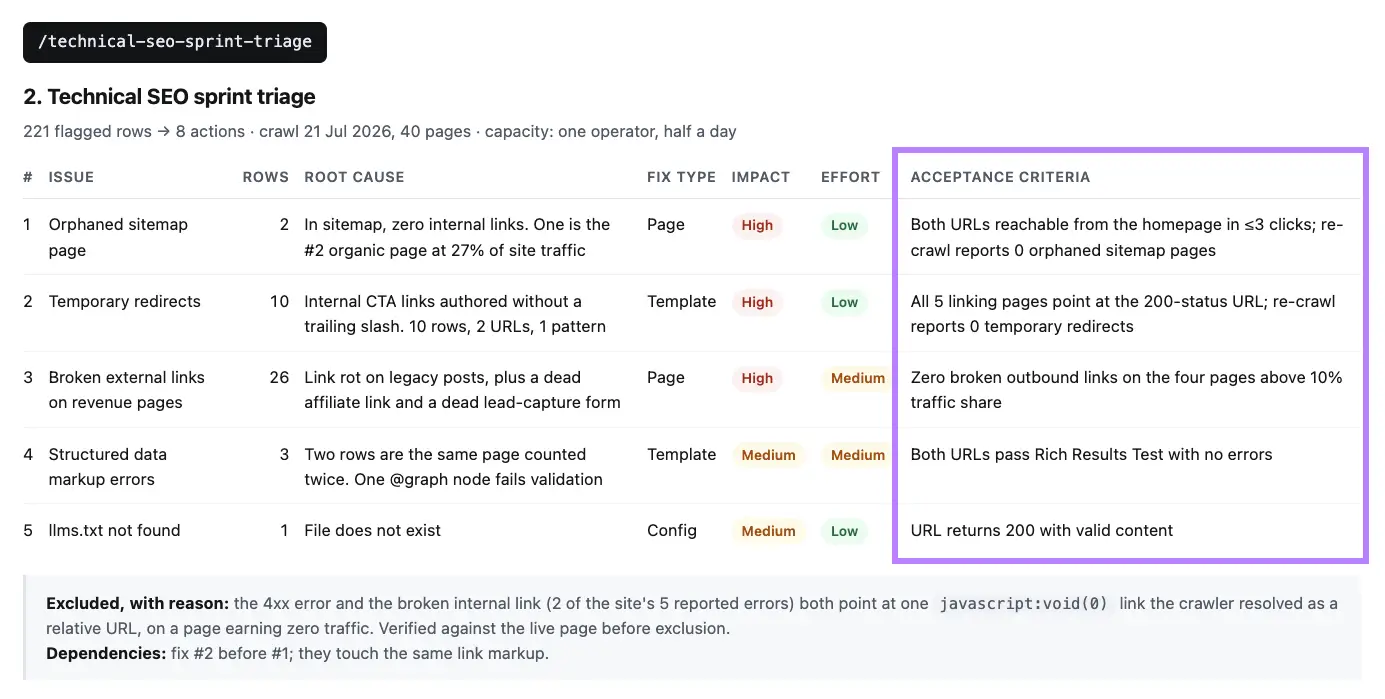Image resolution: width=1385 pixels, height=699 pixels.
Task: Click the ROWS column header
Action: pyautogui.click(x=266, y=177)
